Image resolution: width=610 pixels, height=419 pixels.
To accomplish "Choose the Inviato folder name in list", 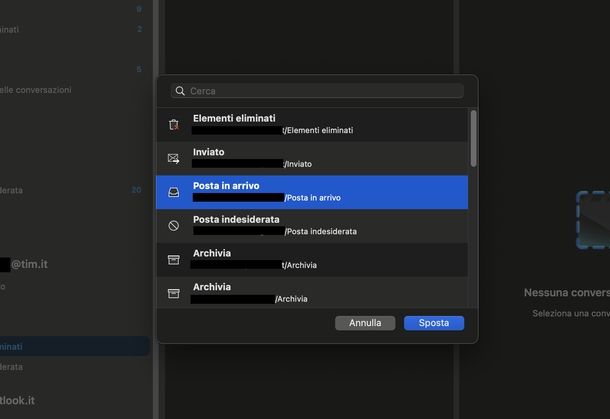I will pos(209,152).
